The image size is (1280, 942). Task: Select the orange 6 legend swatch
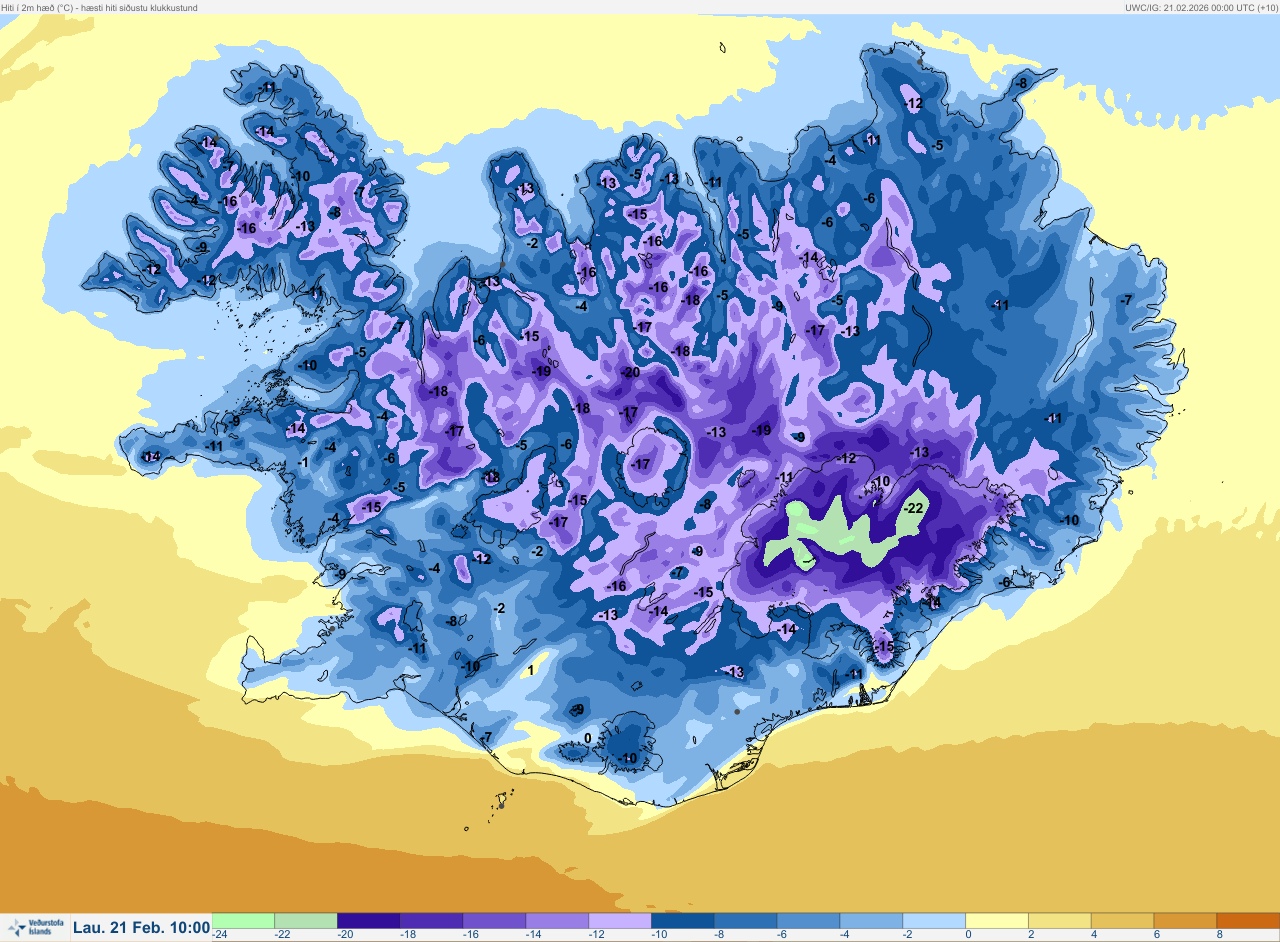pyautogui.click(x=1185, y=920)
